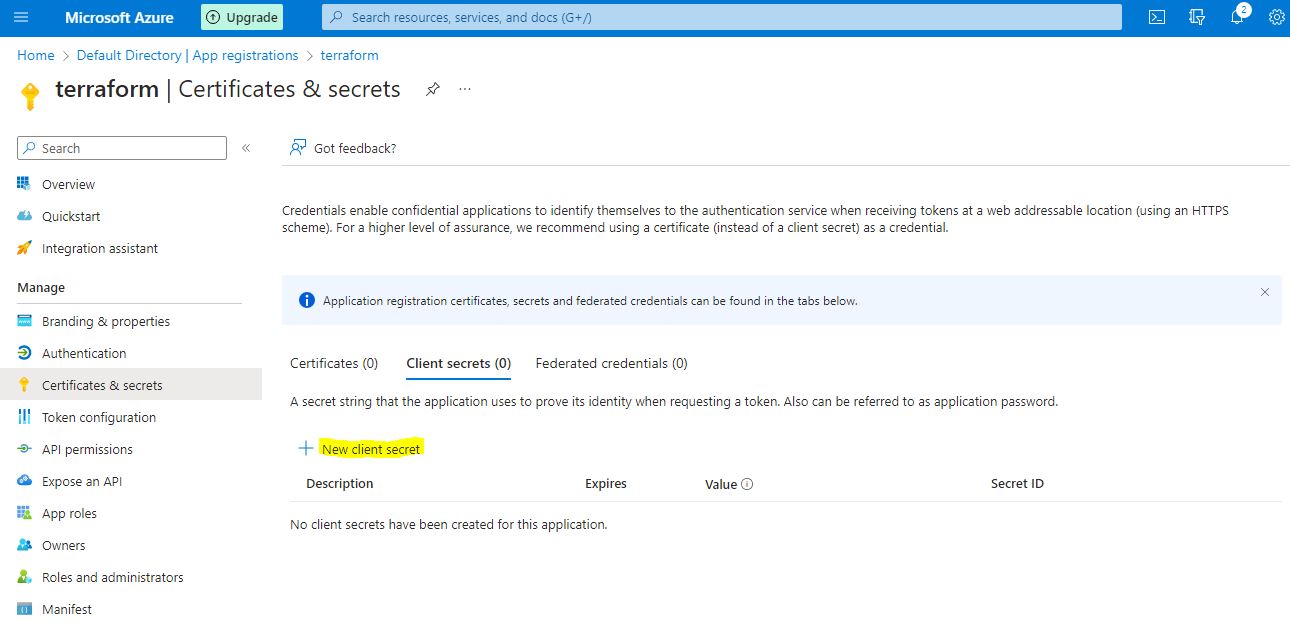
Task: Open the Azure portal hamburger menu
Action: (x=22, y=17)
